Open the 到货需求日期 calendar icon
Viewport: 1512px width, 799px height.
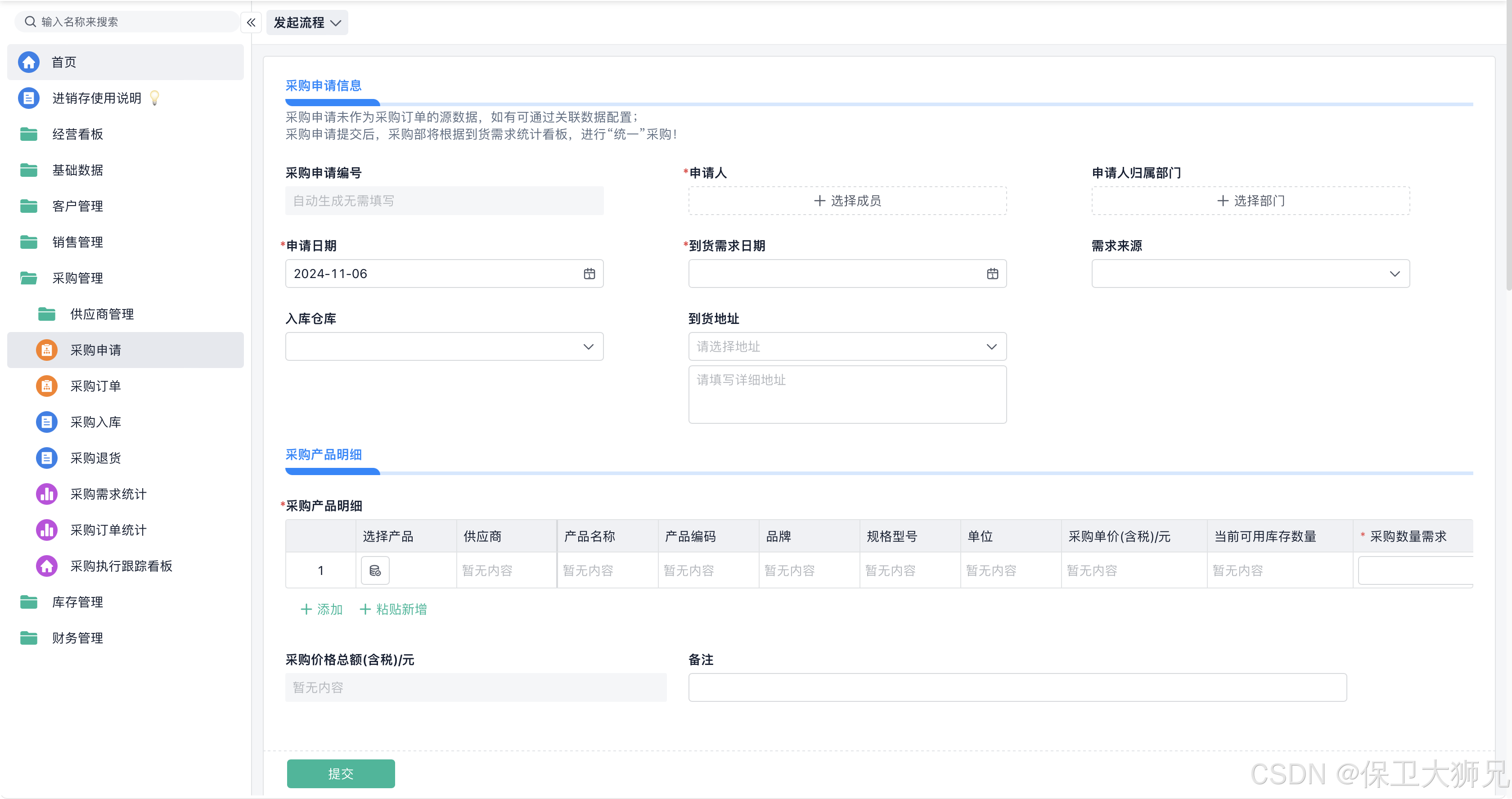pyautogui.click(x=992, y=274)
